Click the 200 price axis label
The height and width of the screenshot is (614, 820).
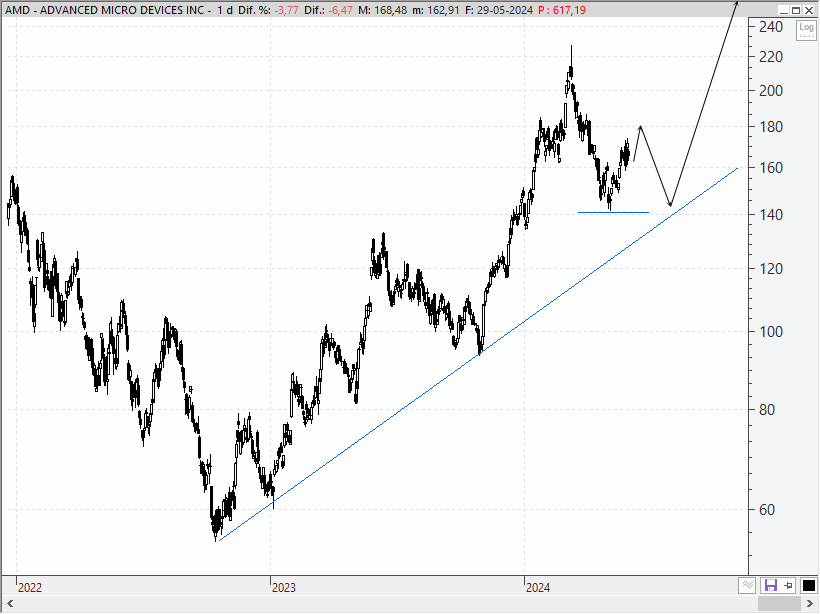click(x=771, y=91)
